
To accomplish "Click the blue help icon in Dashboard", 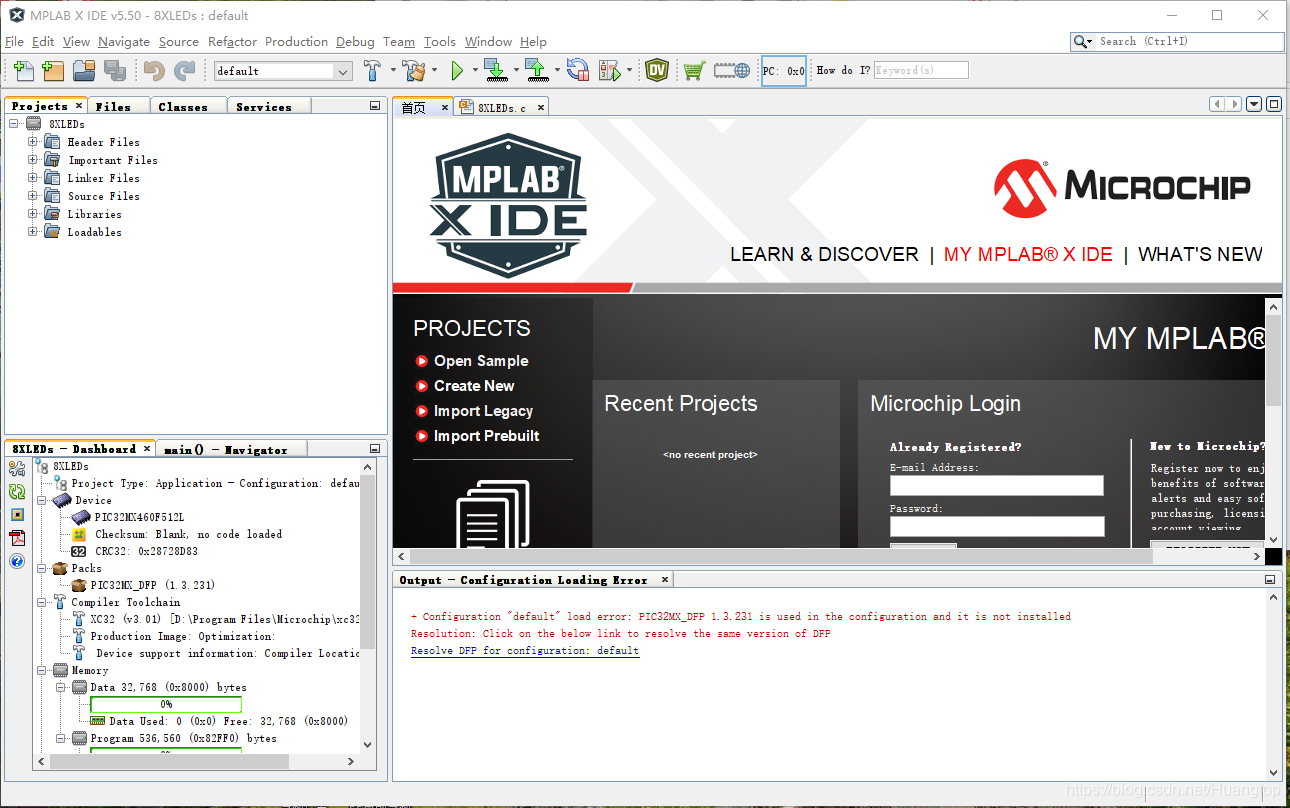I will (x=17, y=561).
